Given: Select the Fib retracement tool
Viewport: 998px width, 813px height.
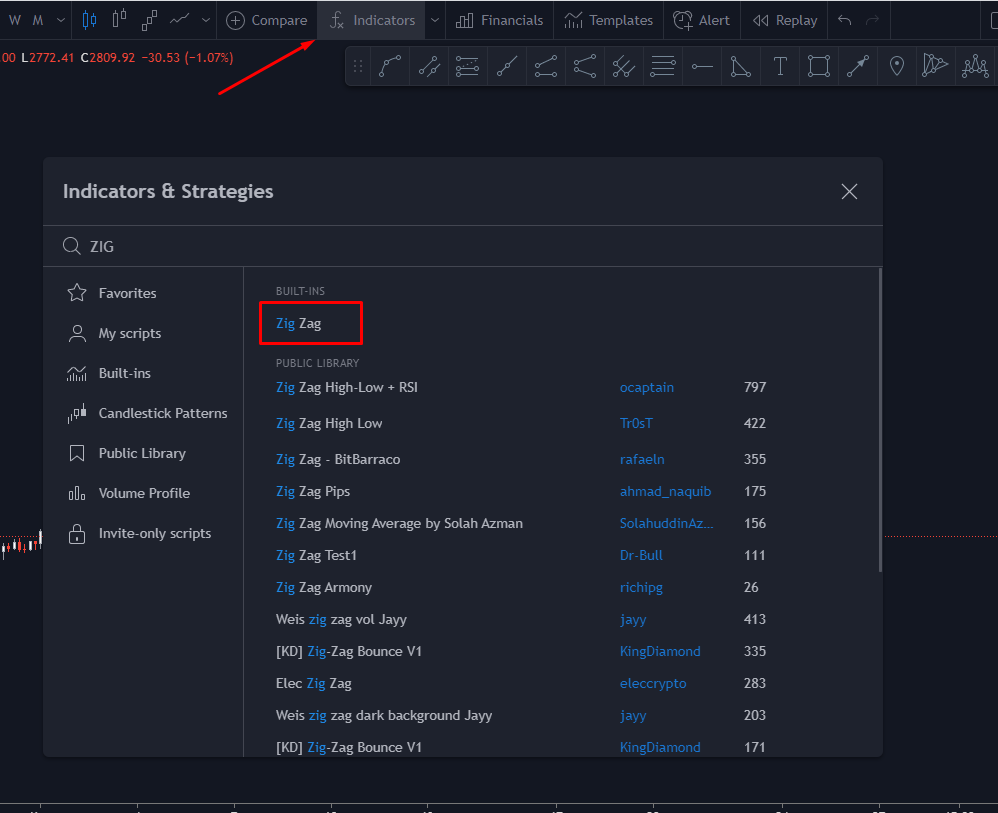Looking at the screenshot, I should point(468,66).
